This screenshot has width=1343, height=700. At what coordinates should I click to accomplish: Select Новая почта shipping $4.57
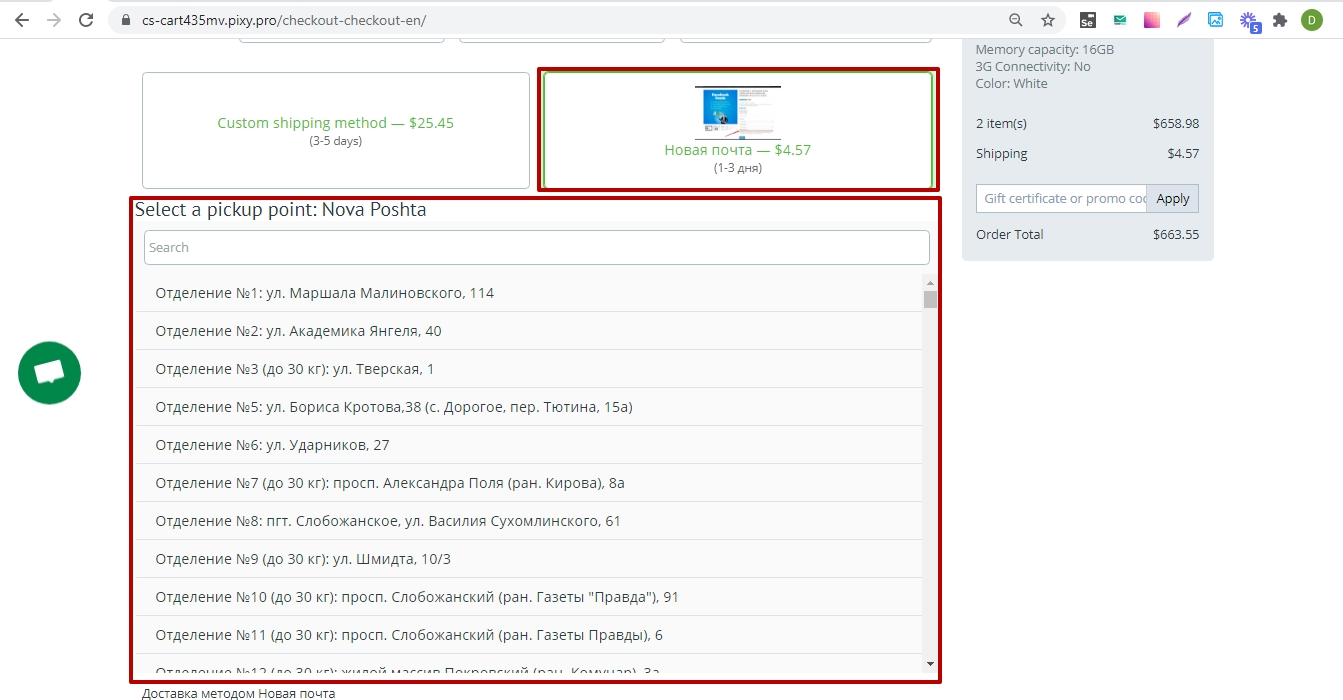click(x=738, y=130)
